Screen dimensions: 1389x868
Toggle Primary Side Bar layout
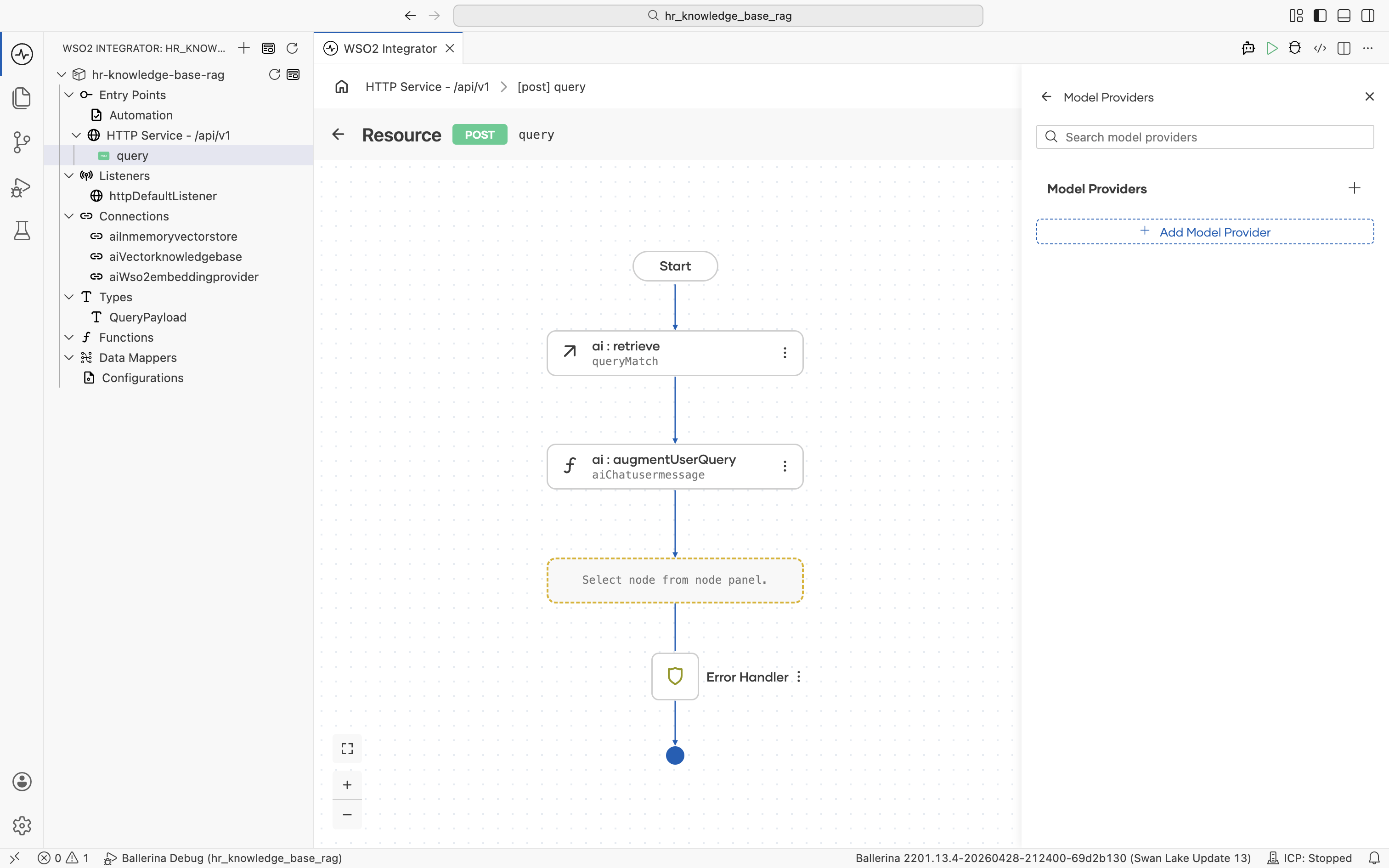[1320, 16]
